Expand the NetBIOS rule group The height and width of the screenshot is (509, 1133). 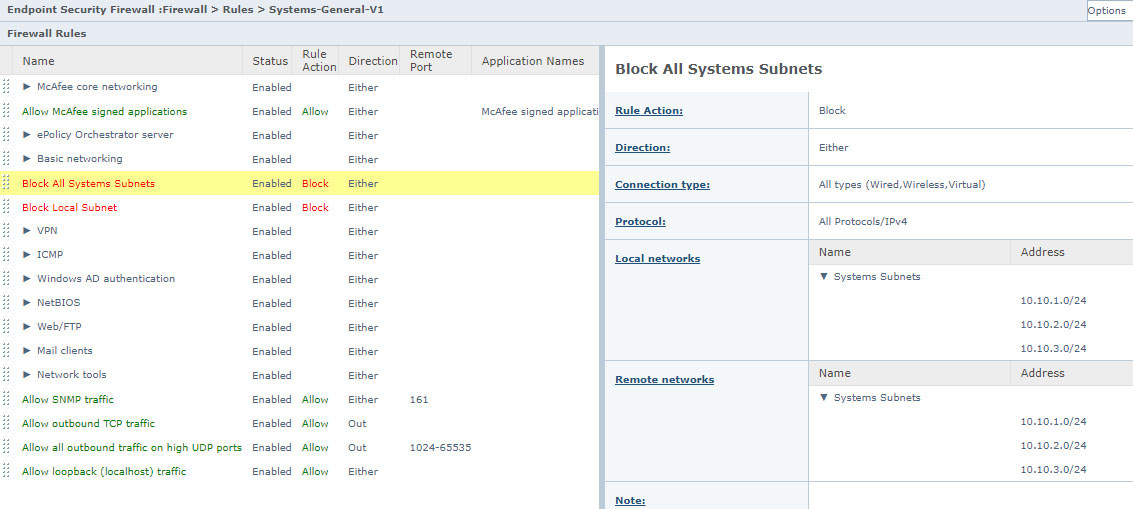click(27, 302)
